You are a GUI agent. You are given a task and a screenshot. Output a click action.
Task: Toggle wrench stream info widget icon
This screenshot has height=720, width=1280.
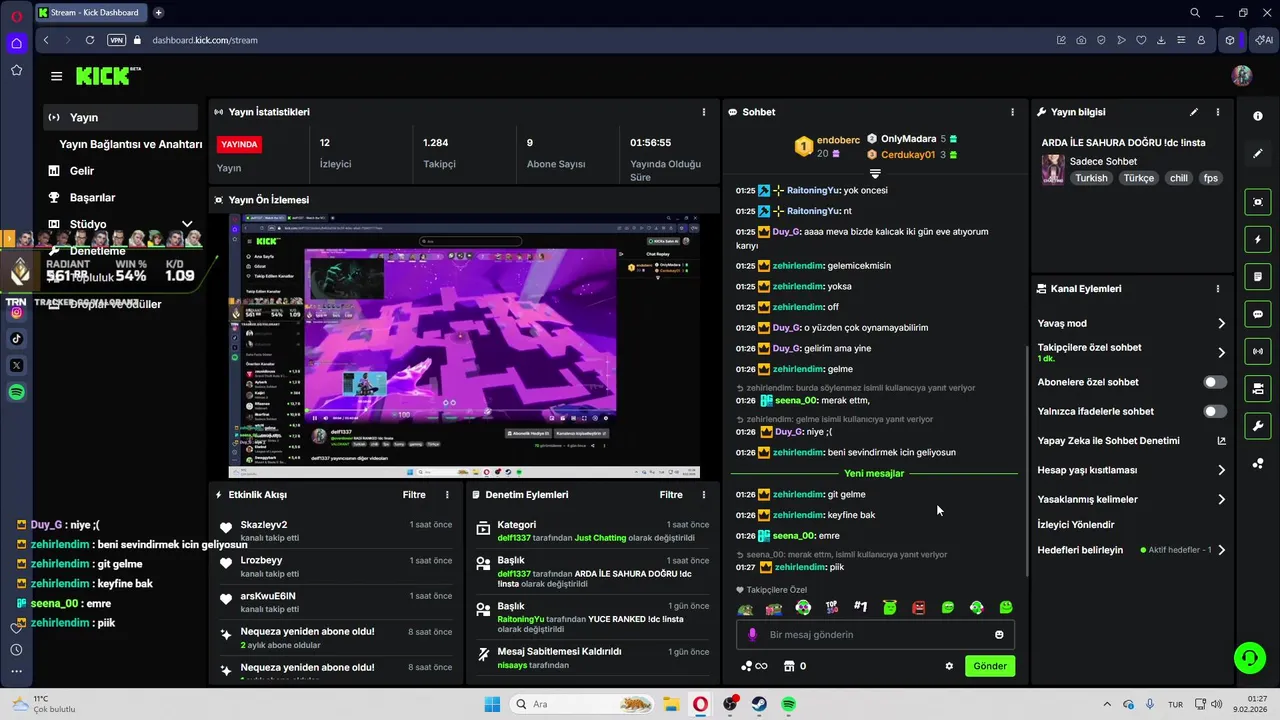(x=1258, y=426)
